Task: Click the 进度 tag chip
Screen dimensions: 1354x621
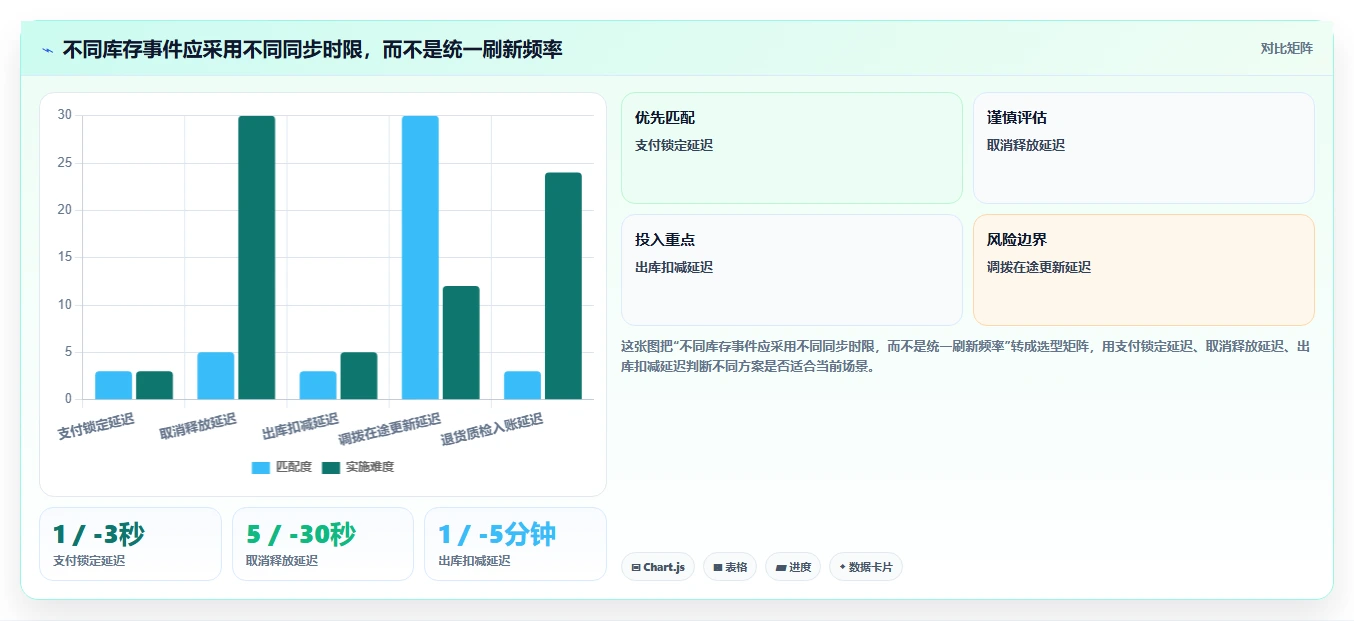Action: (x=793, y=567)
